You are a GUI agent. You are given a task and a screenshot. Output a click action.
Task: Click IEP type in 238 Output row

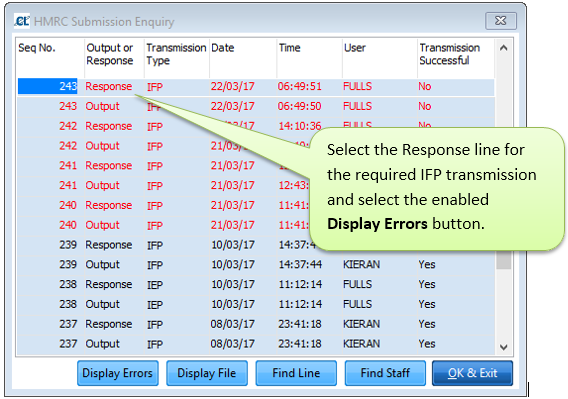pos(155,304)
